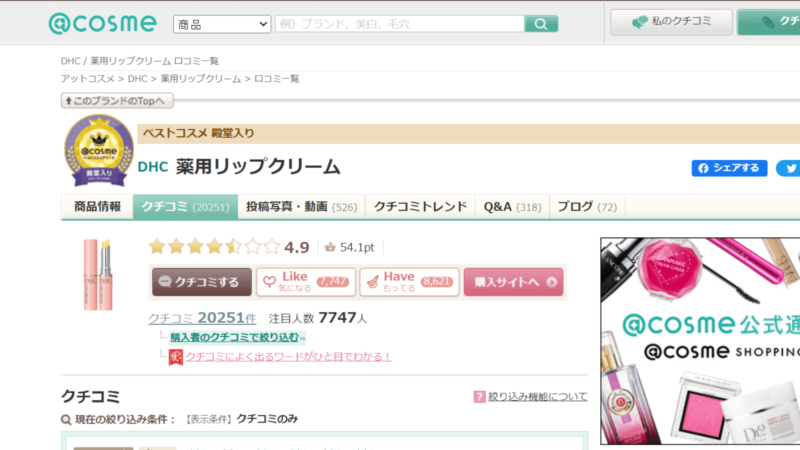Click the DHC brand name in title
Viewport: 800px width, 450px height.
pyautogui.click(x=153, y=167)
